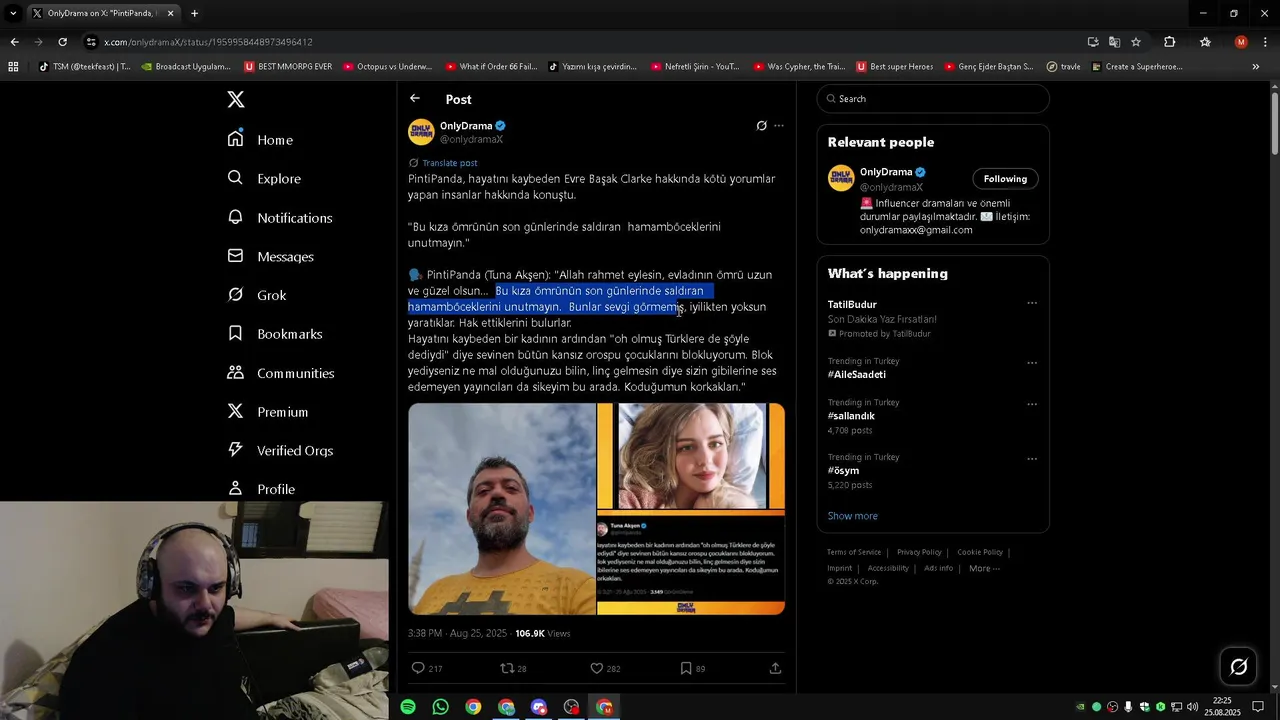
Task: Click the Grok icon on the post header
Action: [x=761, y=126]
